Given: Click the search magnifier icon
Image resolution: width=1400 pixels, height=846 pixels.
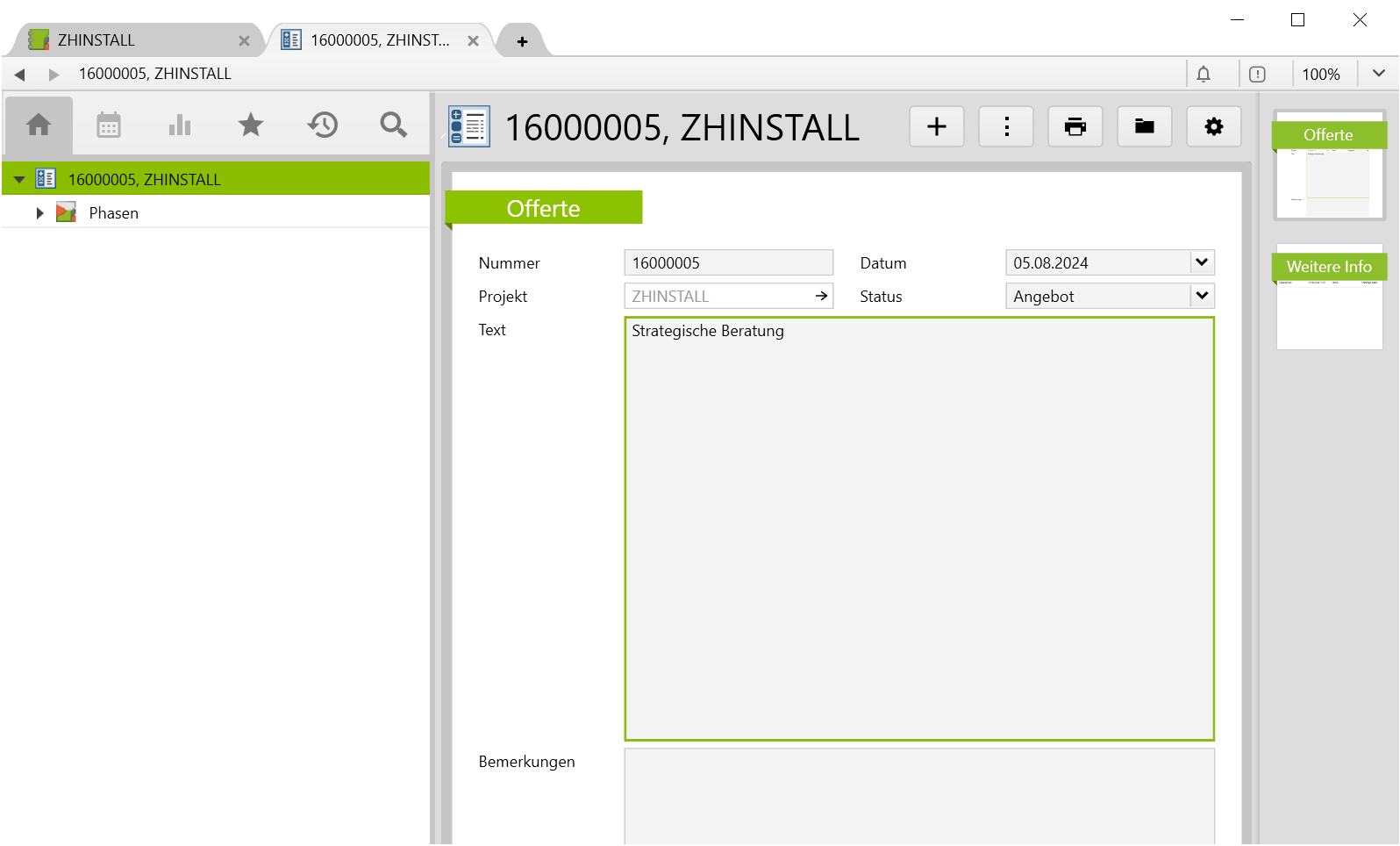Looking at the screenshot, I should 393,125.
